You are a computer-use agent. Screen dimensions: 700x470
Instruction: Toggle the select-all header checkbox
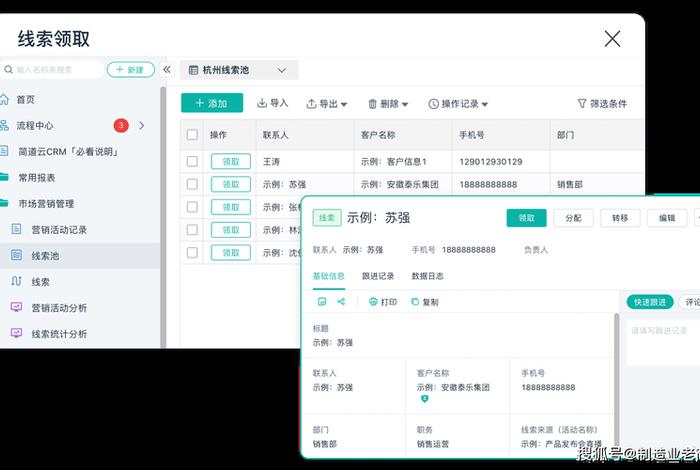pyautogui.click(x=192, y=135)
